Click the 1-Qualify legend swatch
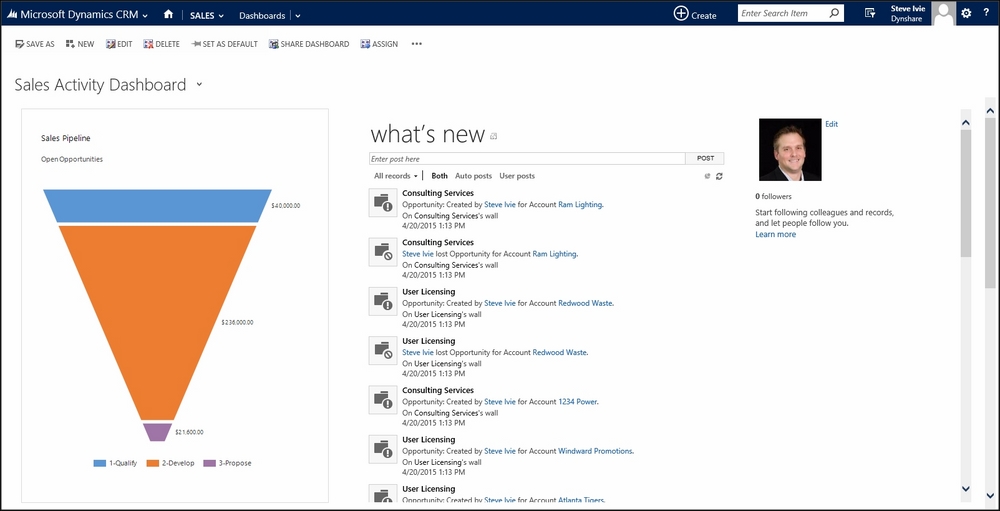 pyautogui.click(x=99, y=463)
